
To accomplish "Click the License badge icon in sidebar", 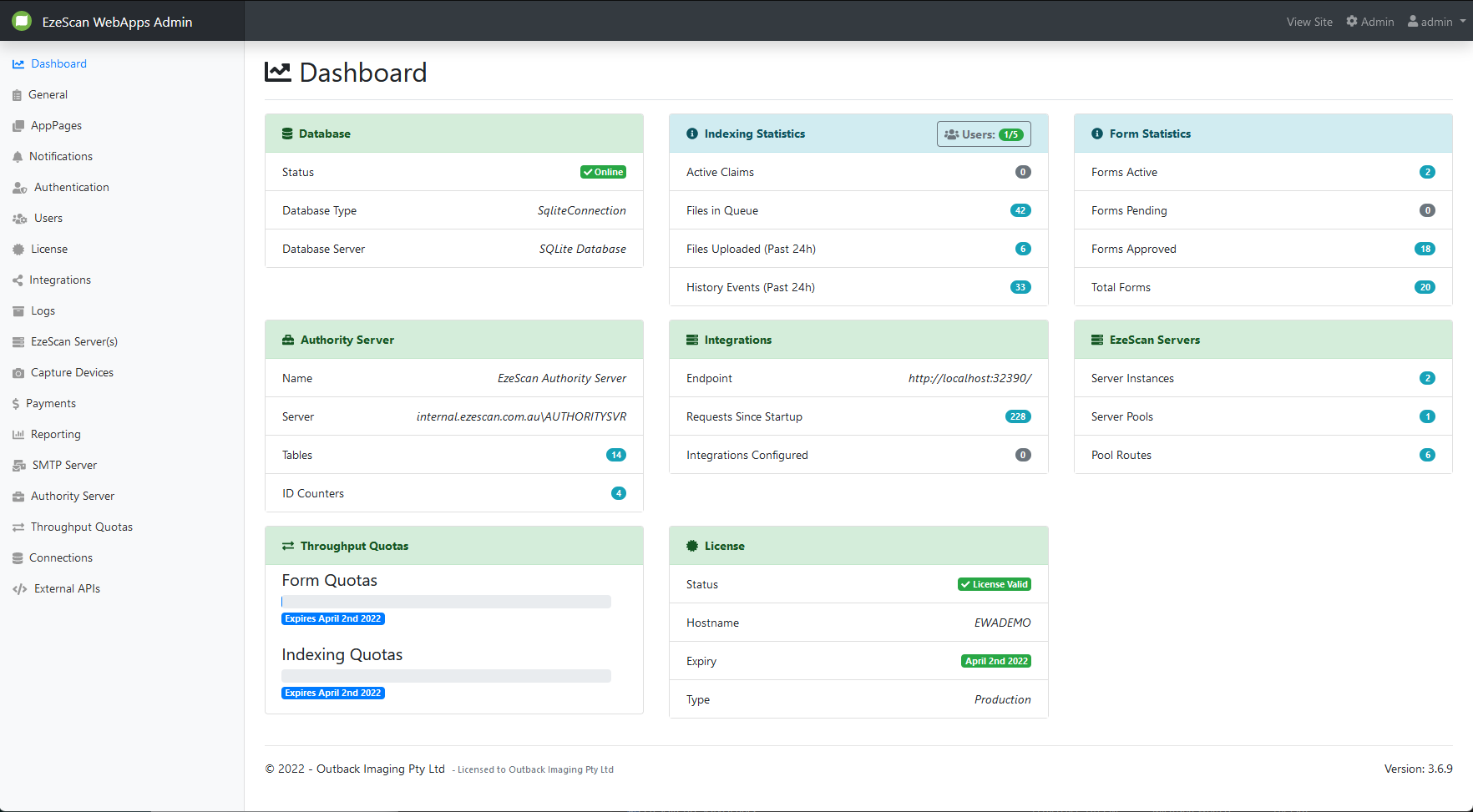I will click(x=18, y=250).
